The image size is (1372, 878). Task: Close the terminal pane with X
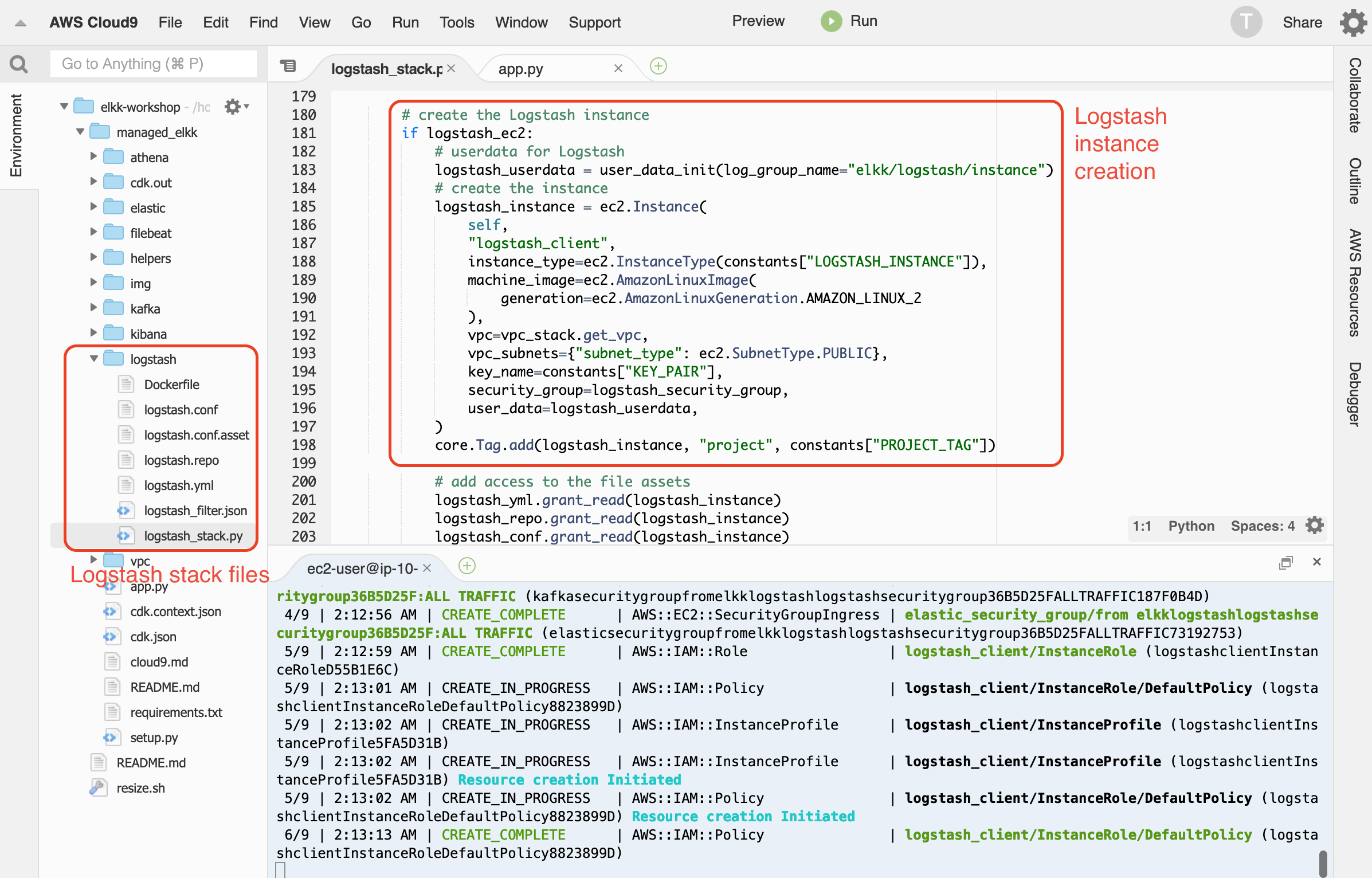click(x=1317, y=562)
